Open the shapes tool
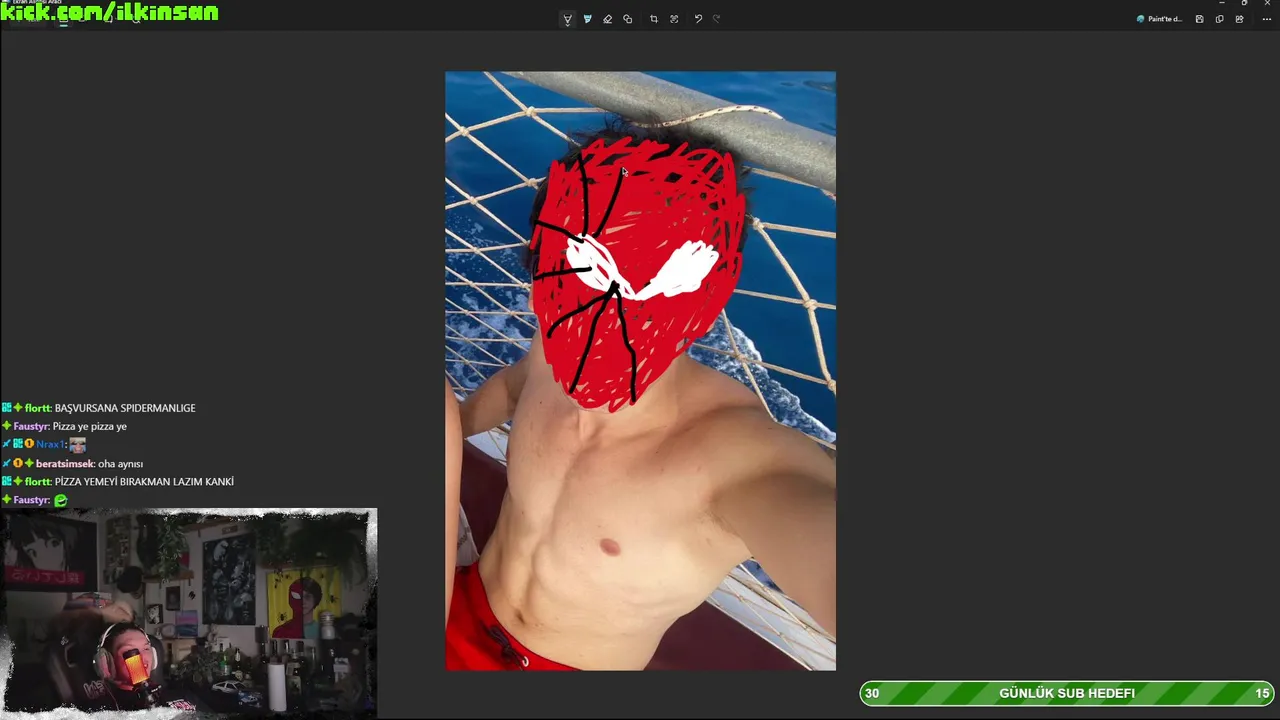 coord(627,19)
